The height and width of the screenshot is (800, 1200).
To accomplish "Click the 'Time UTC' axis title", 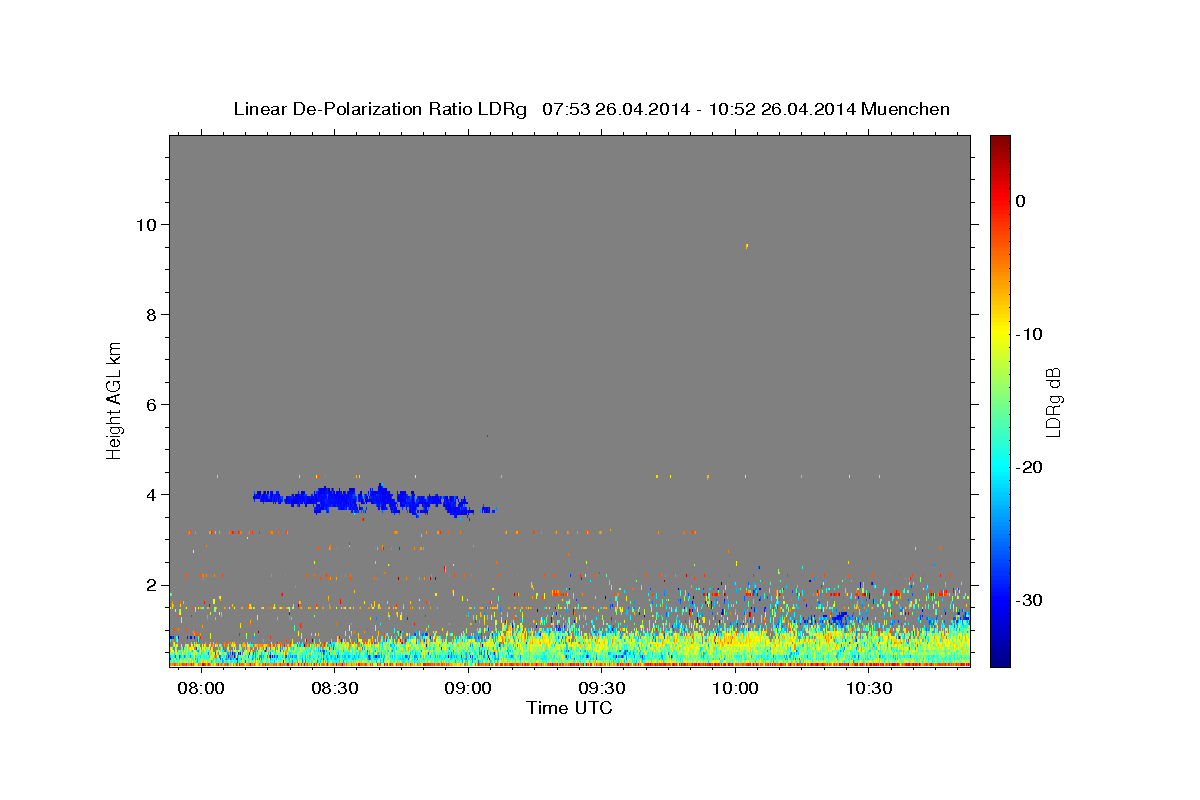I will [x=569, y=708].
